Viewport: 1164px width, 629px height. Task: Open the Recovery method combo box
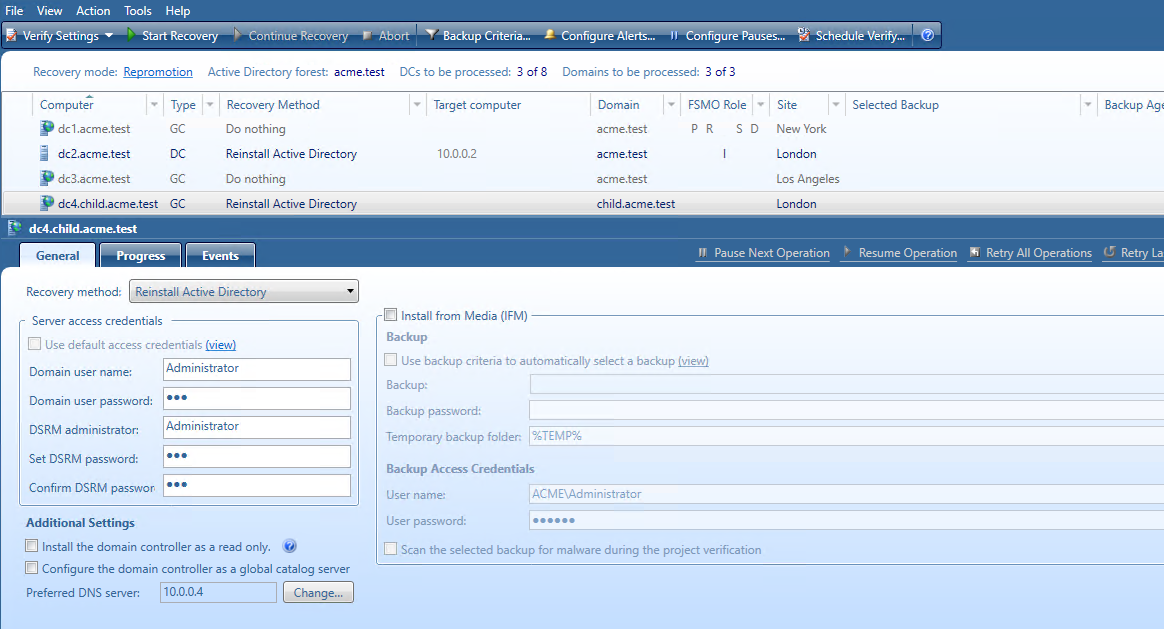coord(243,291)
